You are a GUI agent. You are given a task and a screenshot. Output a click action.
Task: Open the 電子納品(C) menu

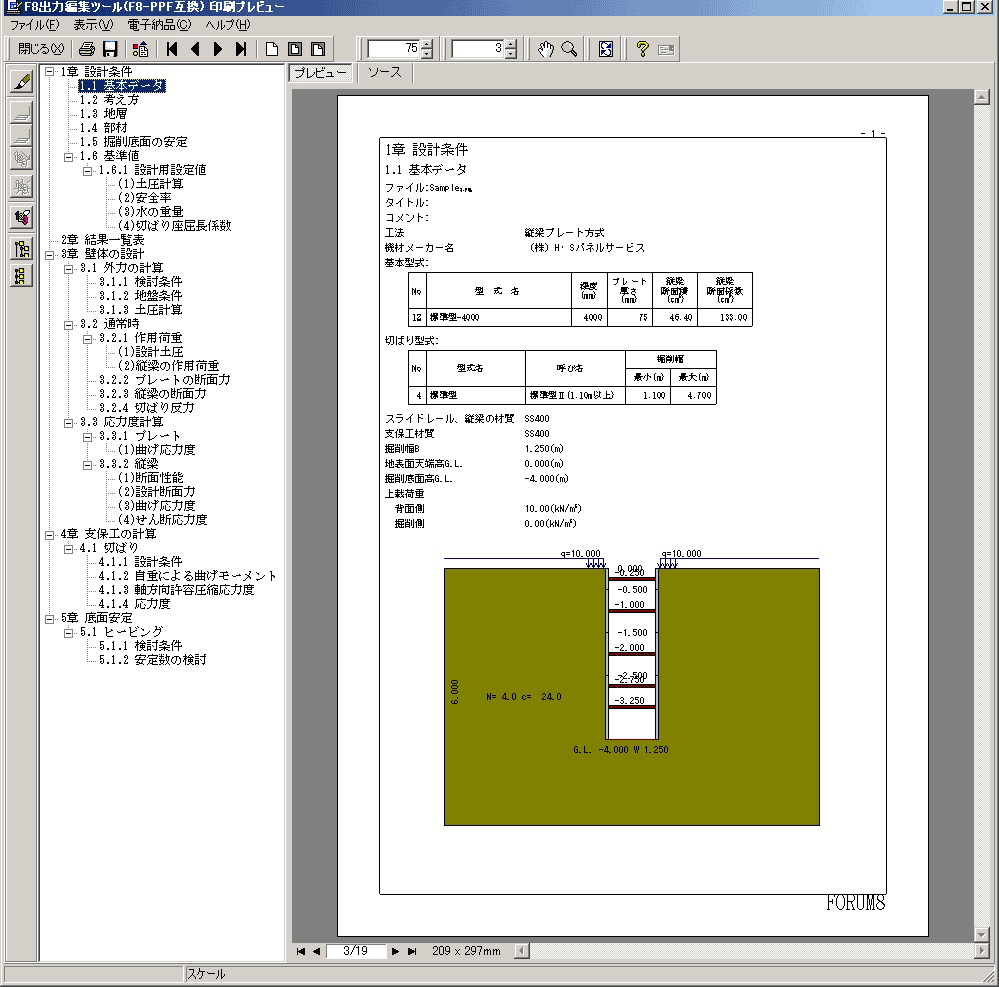click(159, 25)
